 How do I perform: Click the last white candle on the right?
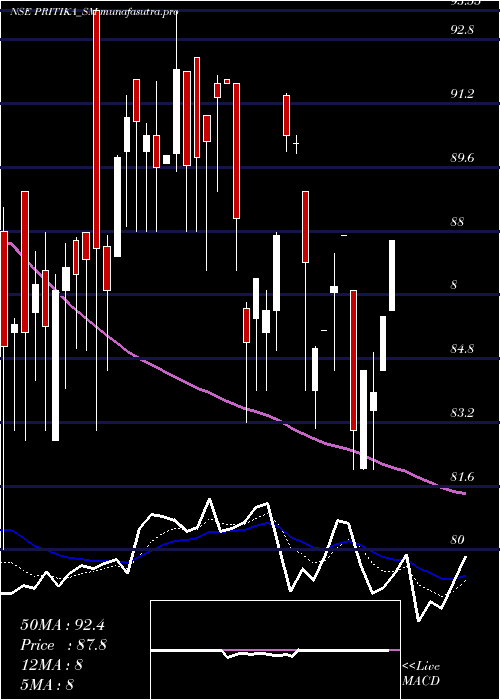tap(392, 275)
